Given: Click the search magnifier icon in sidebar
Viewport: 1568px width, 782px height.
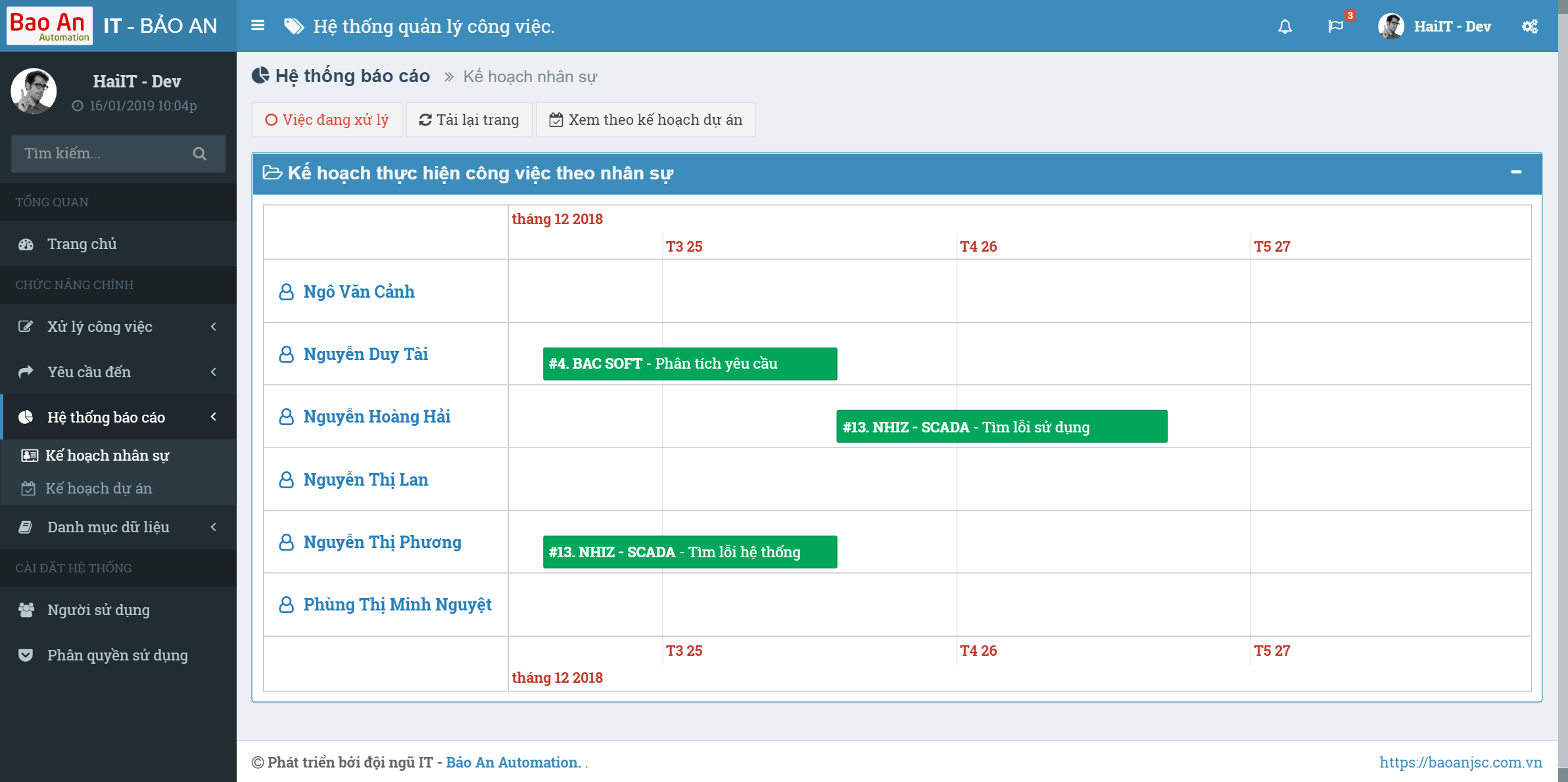Looking at the screenshot, I should pyautogui.click(x=200, y=154).
